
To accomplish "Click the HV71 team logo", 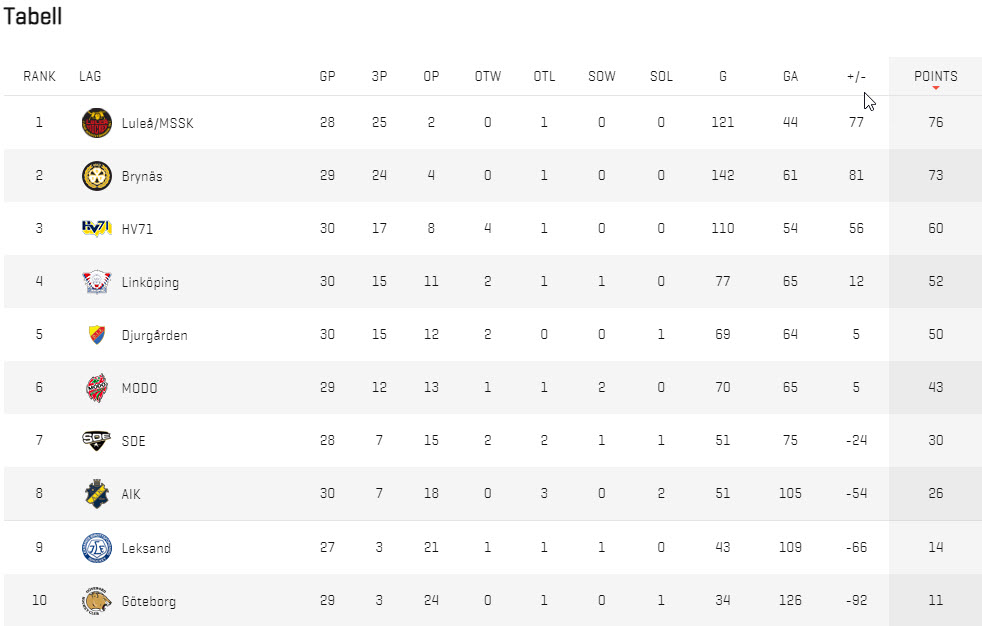I will 96,228.
